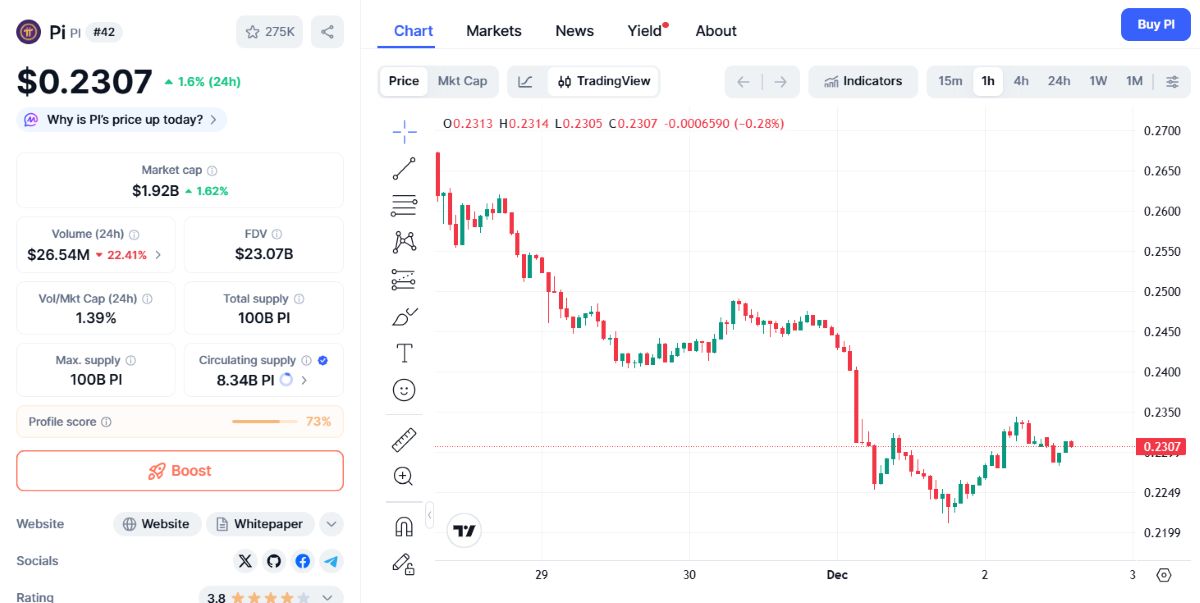Click the 0.2307 current price label
Image resolution: width=1200 pixels, height=603 pixels.
click(x=1159, y=447)
